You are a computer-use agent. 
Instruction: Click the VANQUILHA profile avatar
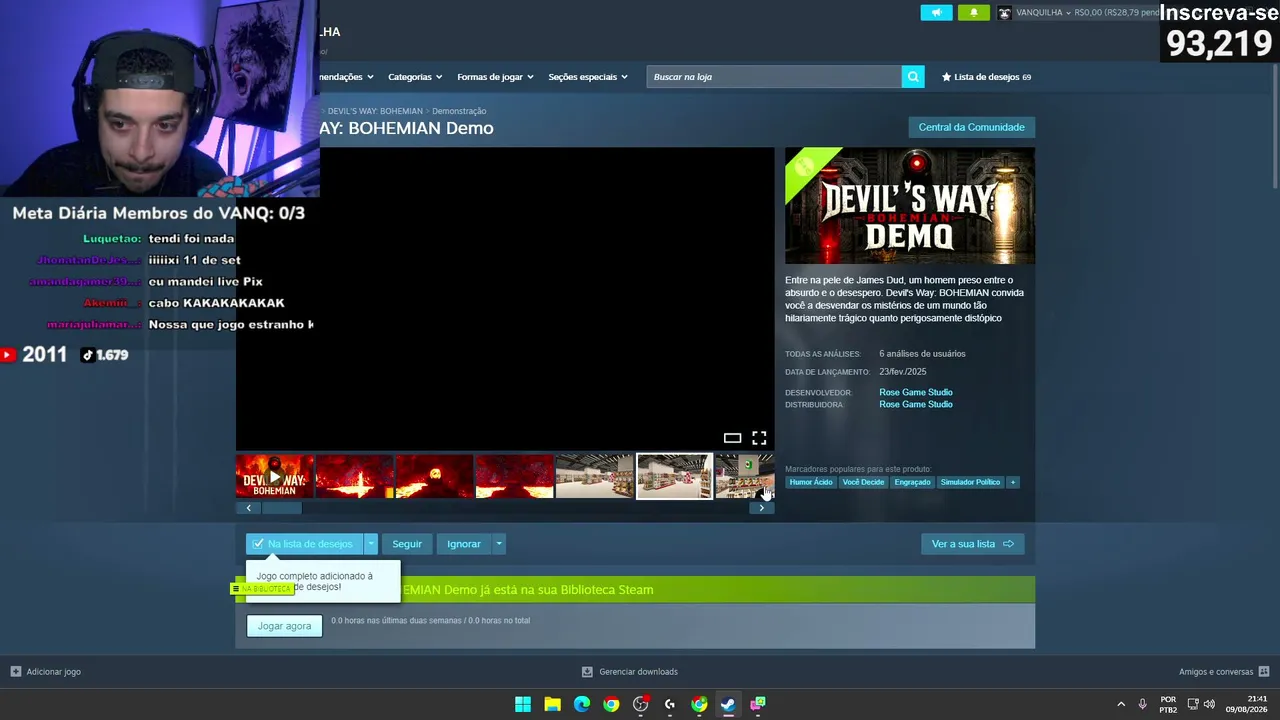[x=1005, y=13]
